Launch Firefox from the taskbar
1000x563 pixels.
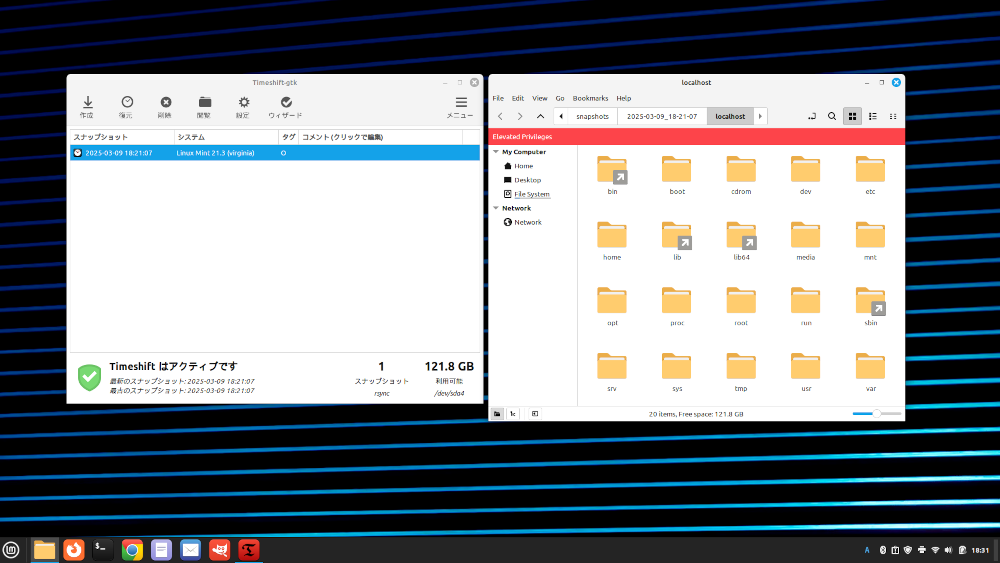pyautogui.click(x=74, y=550)
